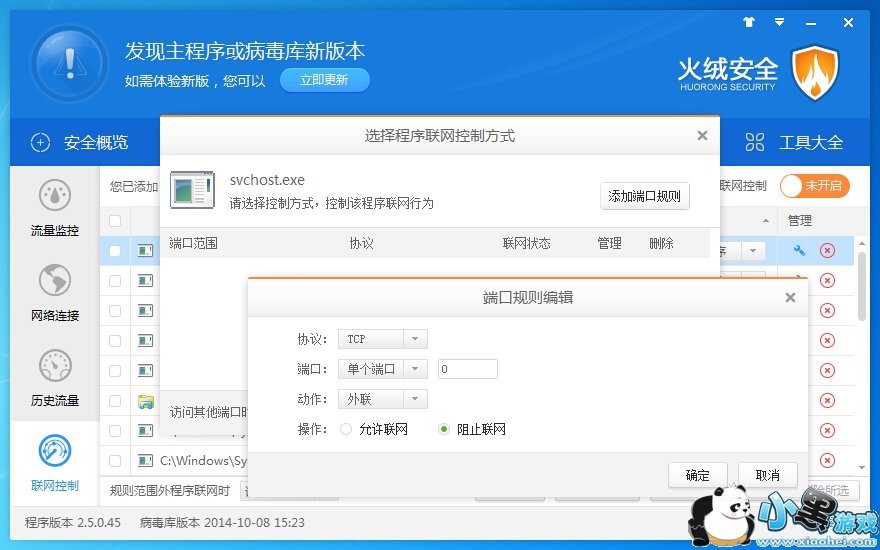This screenshot has height=550, width=880.
Task: Click the exclamation alert icon in header
Action: point(70,63)
